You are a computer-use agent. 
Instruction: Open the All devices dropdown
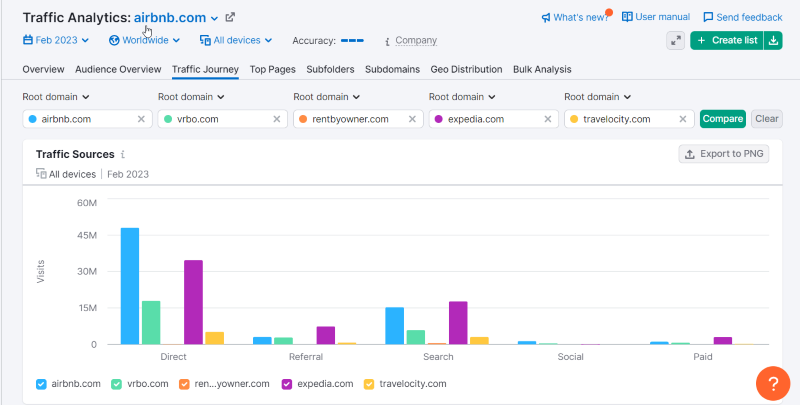(x=236, y=40)
